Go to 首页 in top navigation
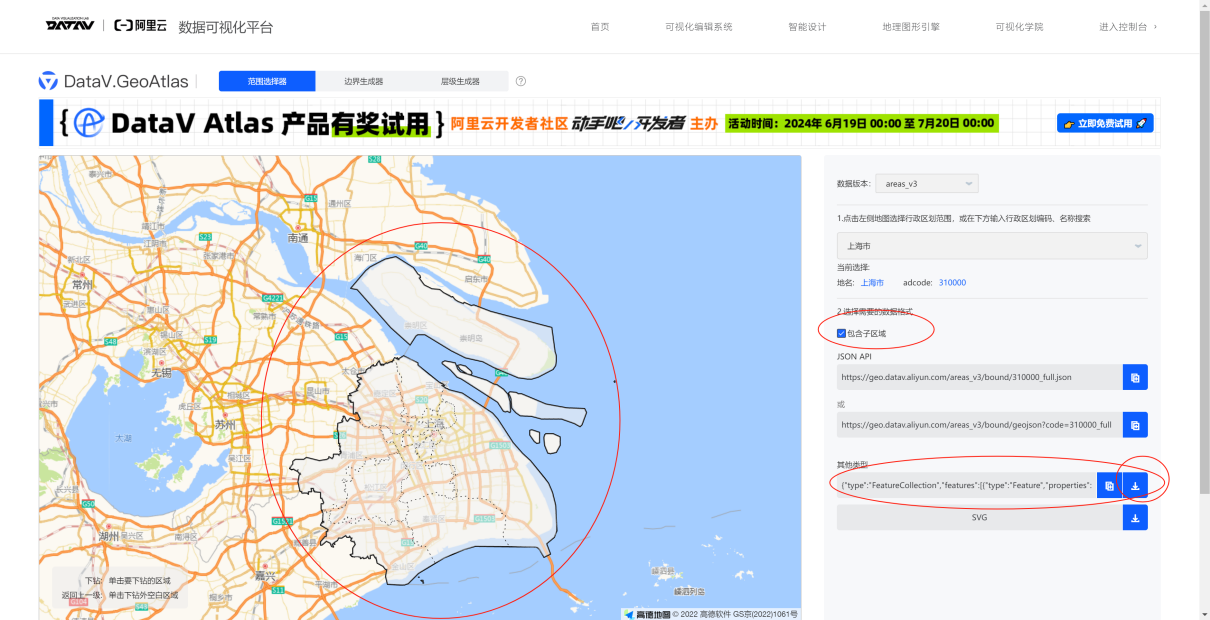The height and width of the screenshot is (620, 1210). [600, 27]
